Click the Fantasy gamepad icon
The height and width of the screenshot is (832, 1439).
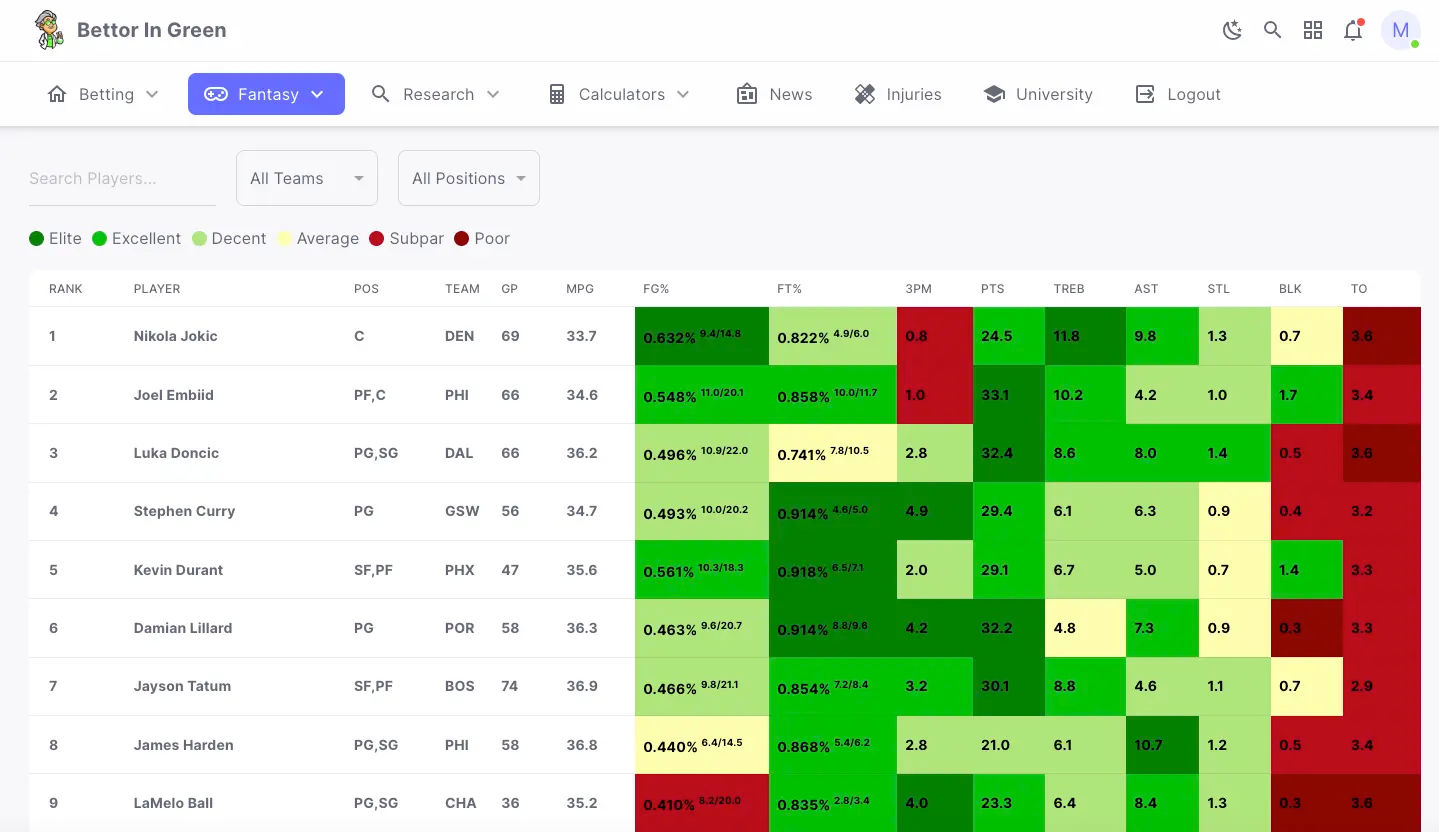pyautogui.click(x=215, y=94)
